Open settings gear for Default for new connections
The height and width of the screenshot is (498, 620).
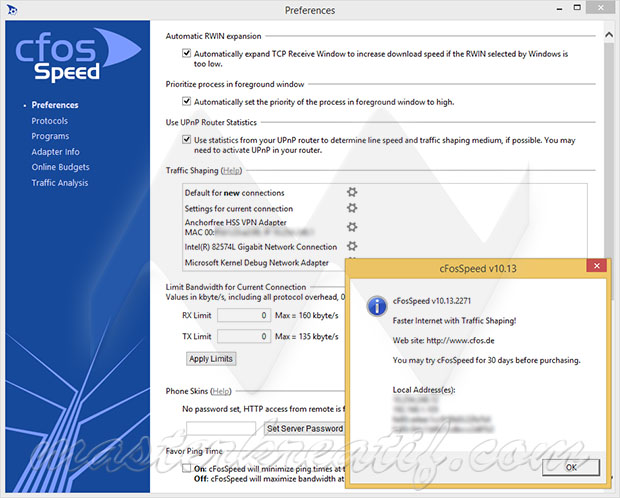pyautogui.click(x=352, y=192)
